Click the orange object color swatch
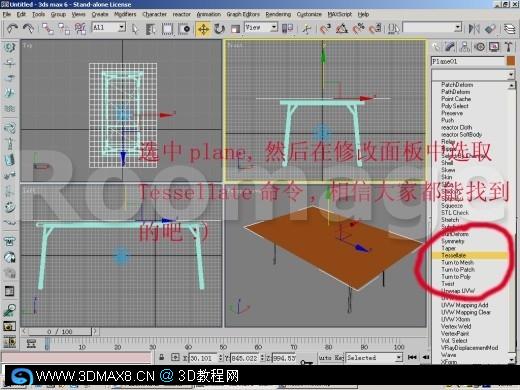 [511, 61]
